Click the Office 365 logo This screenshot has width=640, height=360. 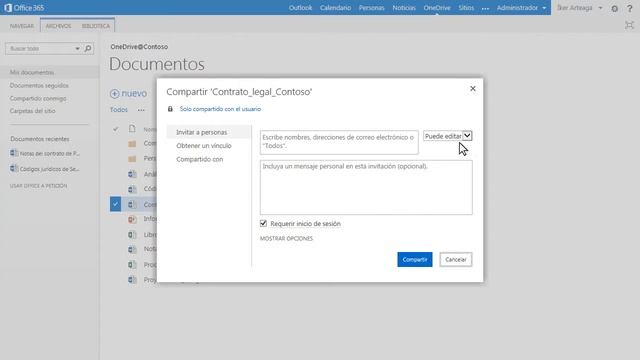pyautogui.click(x=24, y=8)
